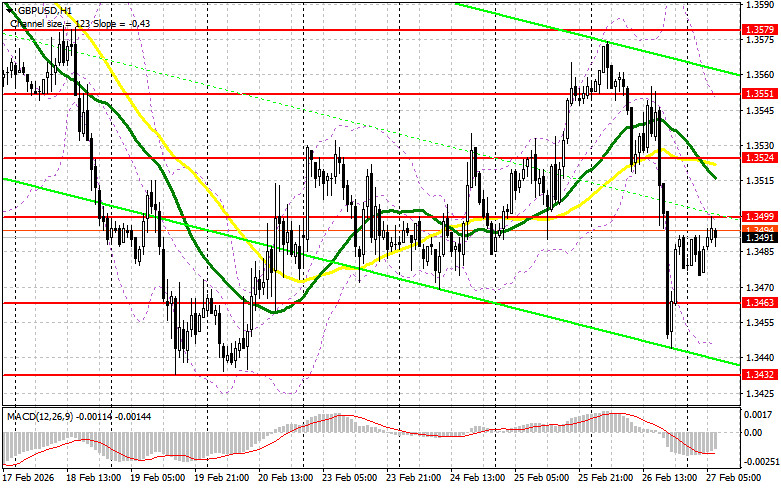781x489 pixels.
Task: Click the 26 Feb 13:00 time label
Action: 669,478
